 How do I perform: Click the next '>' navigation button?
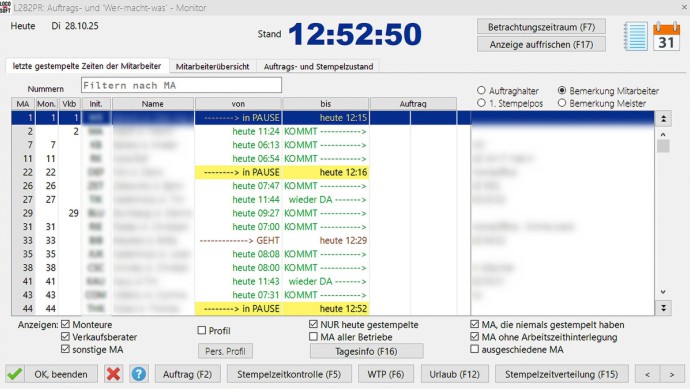click(672, 374)
